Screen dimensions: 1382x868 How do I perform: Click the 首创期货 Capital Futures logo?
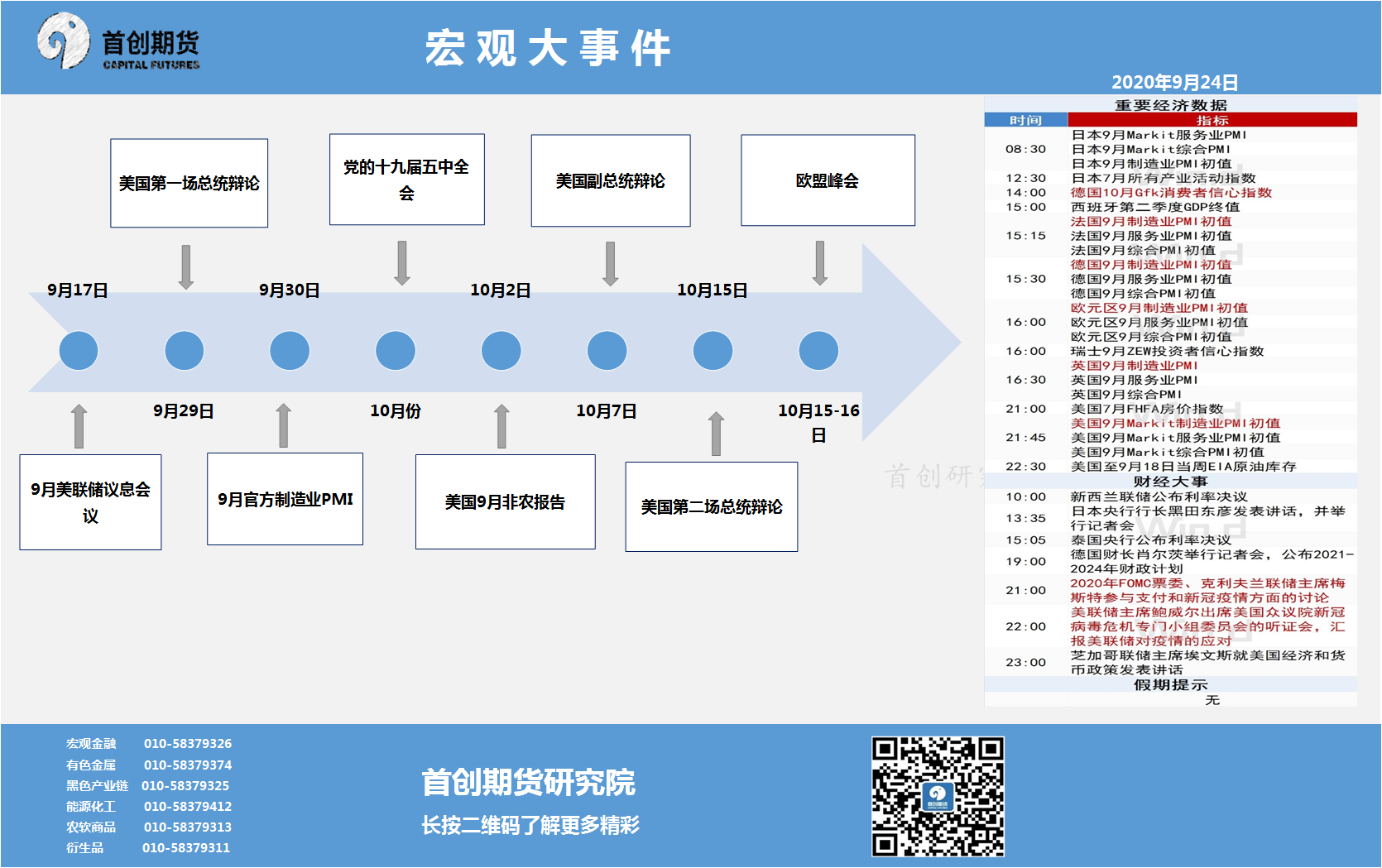click(x=118, y=41)
